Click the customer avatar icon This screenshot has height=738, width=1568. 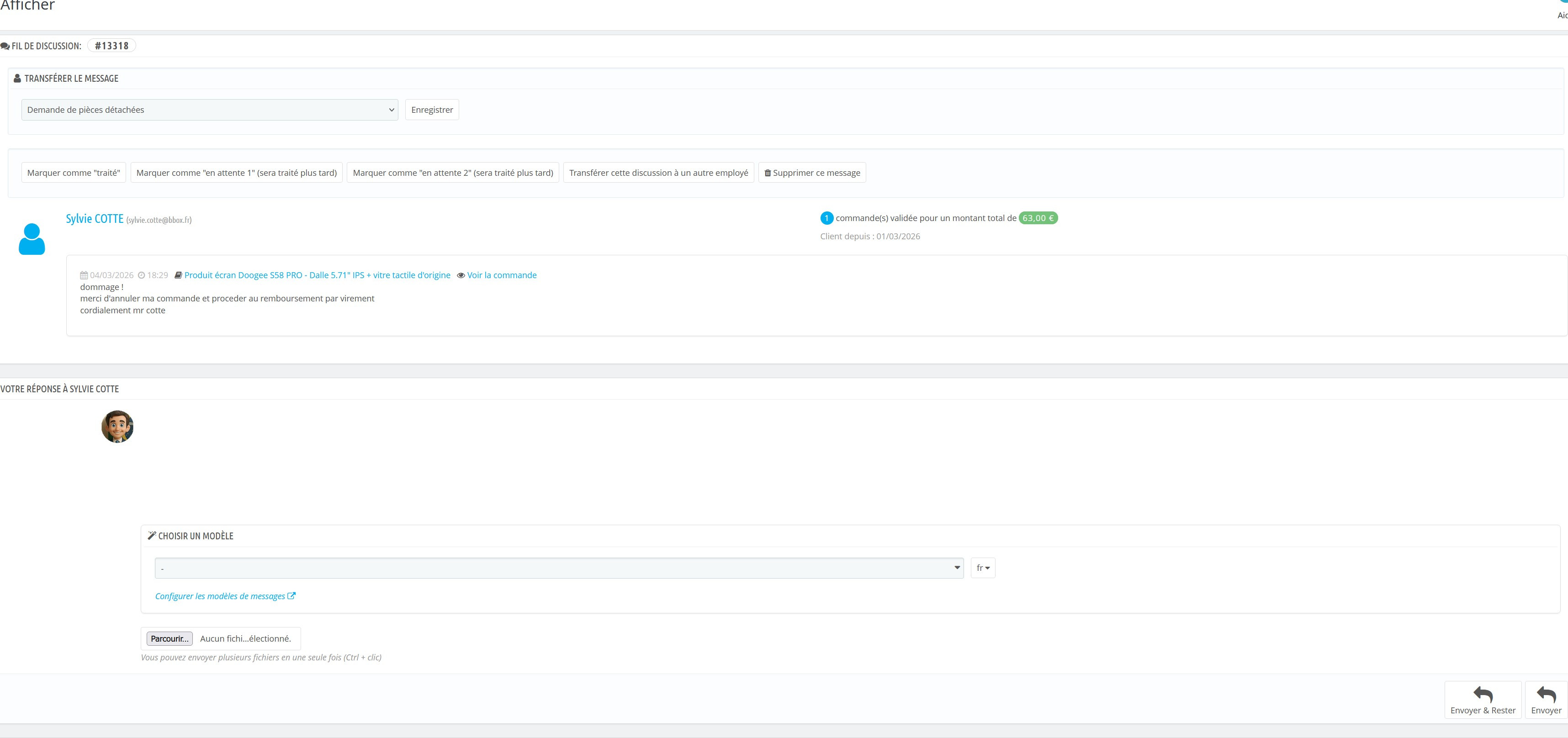click(32, 239)
